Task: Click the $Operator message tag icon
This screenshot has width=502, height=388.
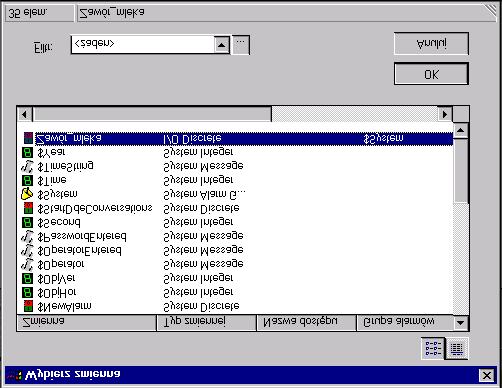Action: [27, 264]
